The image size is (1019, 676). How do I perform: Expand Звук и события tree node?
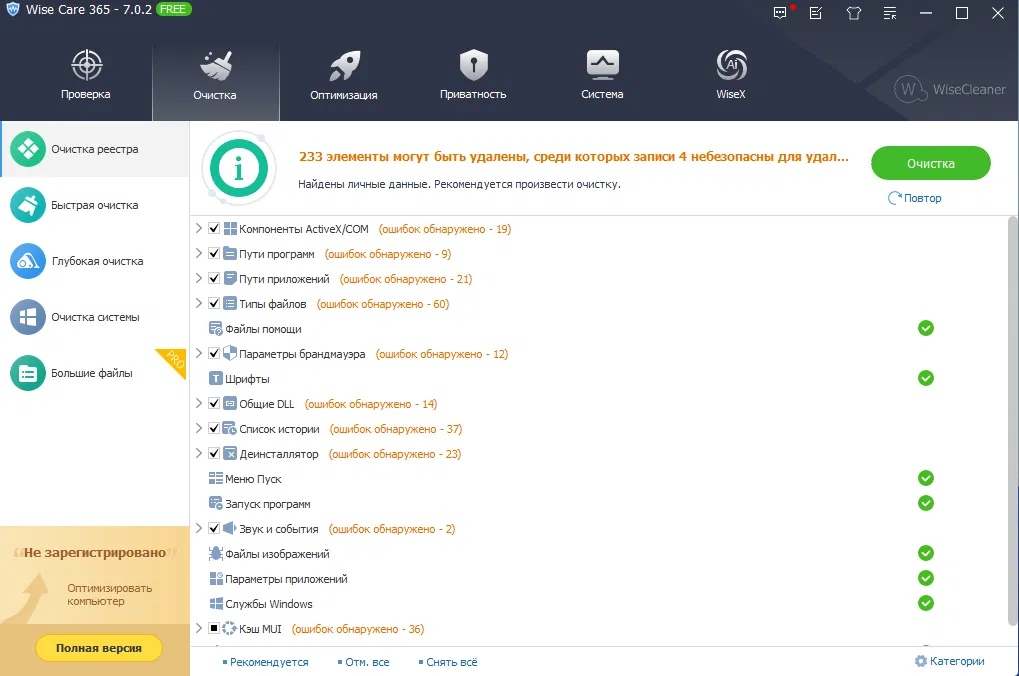(199, 528)
